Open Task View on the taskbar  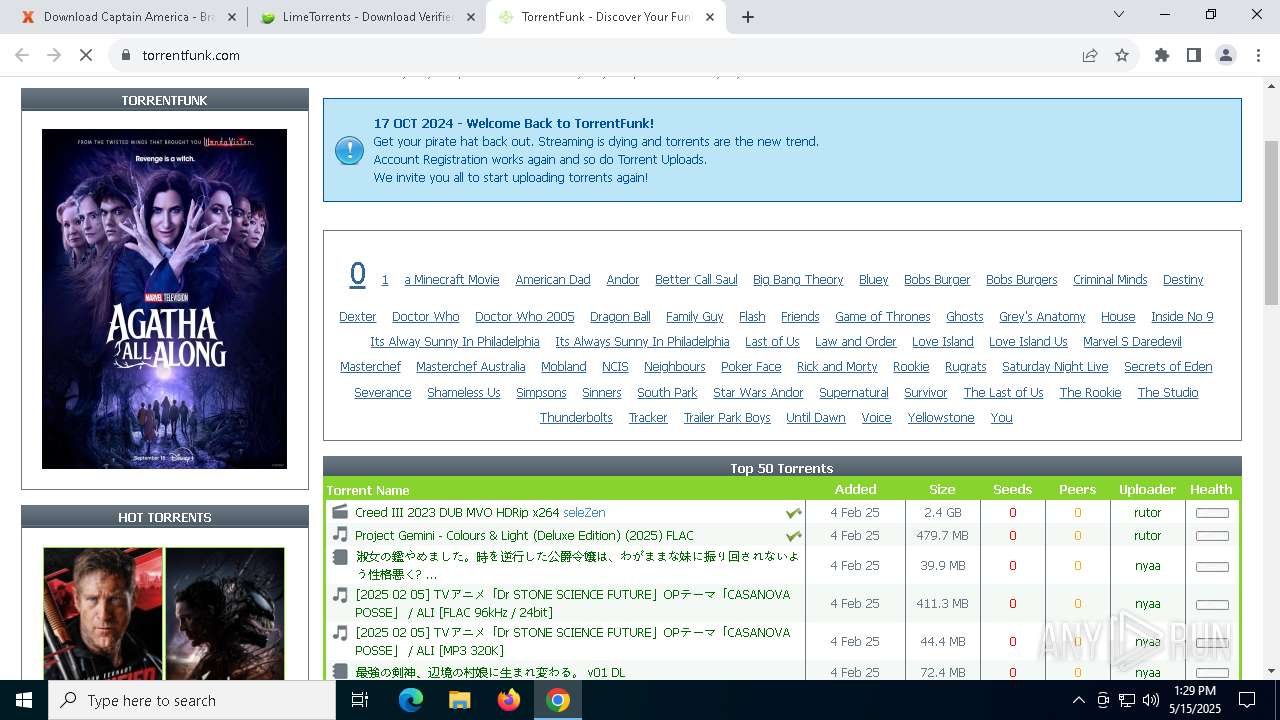(360, 700)
